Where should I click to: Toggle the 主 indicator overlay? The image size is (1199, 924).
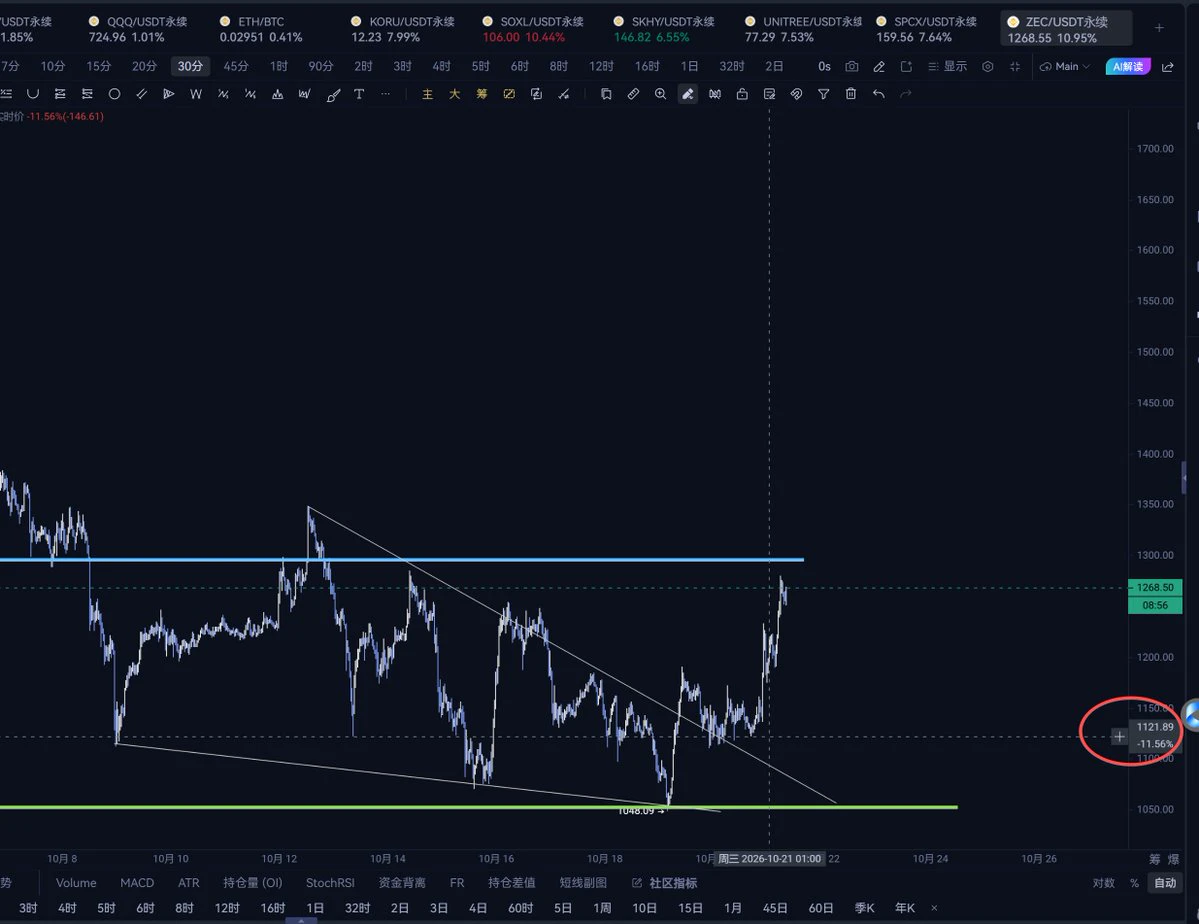pos(427,94)
